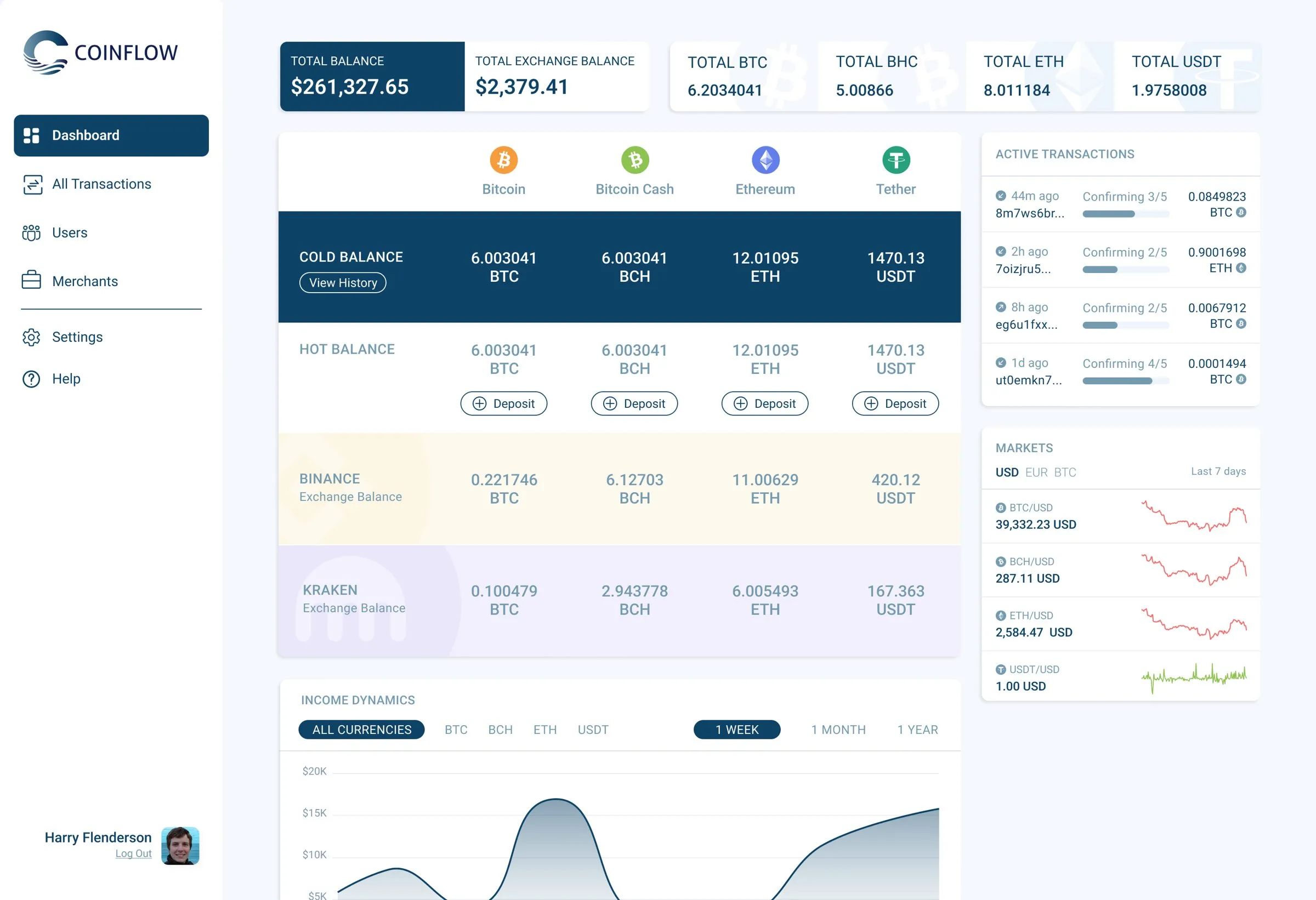Click Harry Flenderson's profile photo
Screen dimensions: 1316x900
(180, 846)
